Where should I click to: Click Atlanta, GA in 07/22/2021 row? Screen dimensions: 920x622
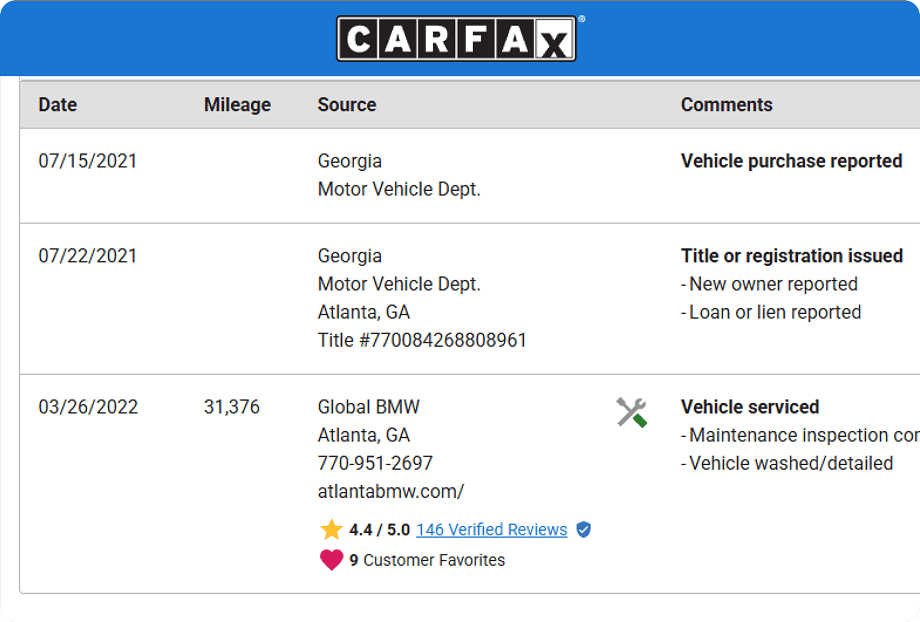click(364, 312)
